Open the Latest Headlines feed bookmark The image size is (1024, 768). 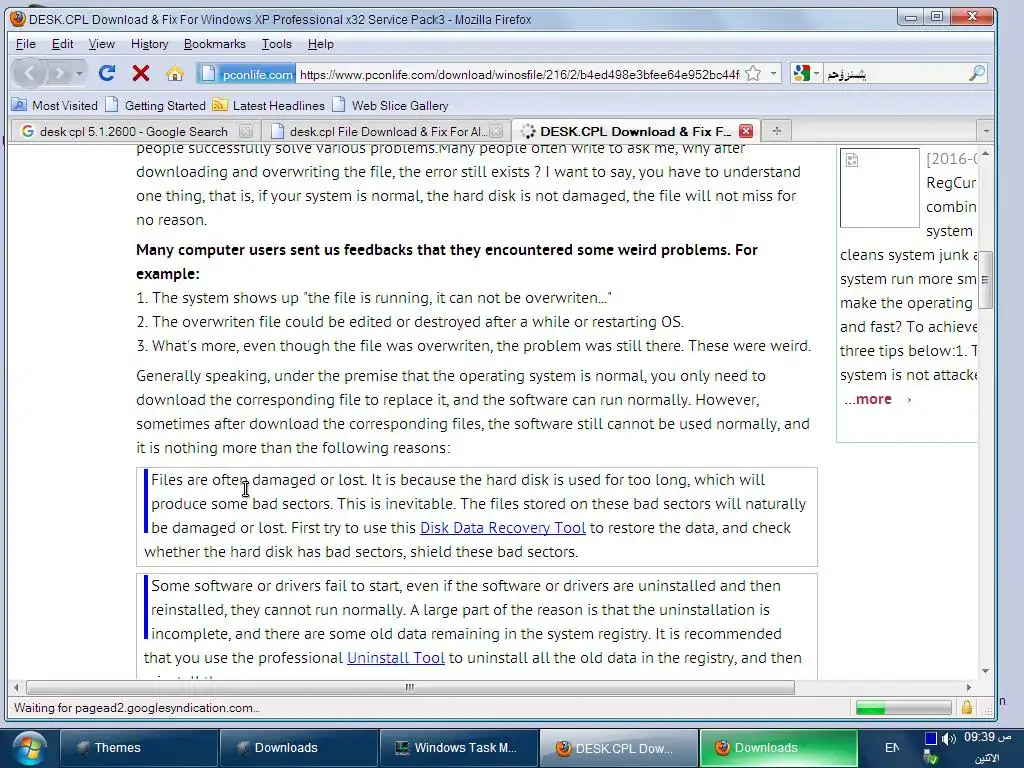[269, 105]
